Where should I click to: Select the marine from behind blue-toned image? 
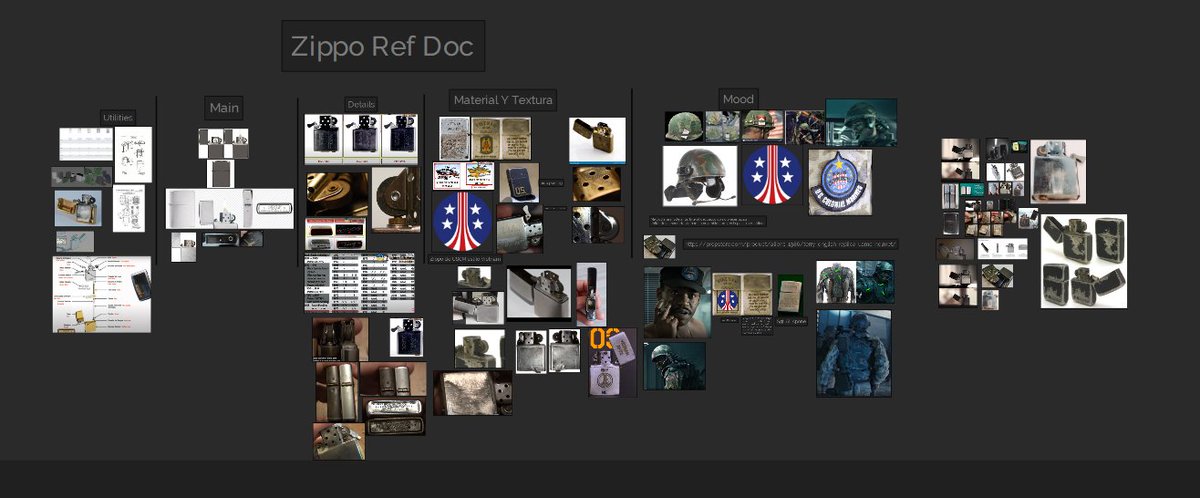coord(853,353)
